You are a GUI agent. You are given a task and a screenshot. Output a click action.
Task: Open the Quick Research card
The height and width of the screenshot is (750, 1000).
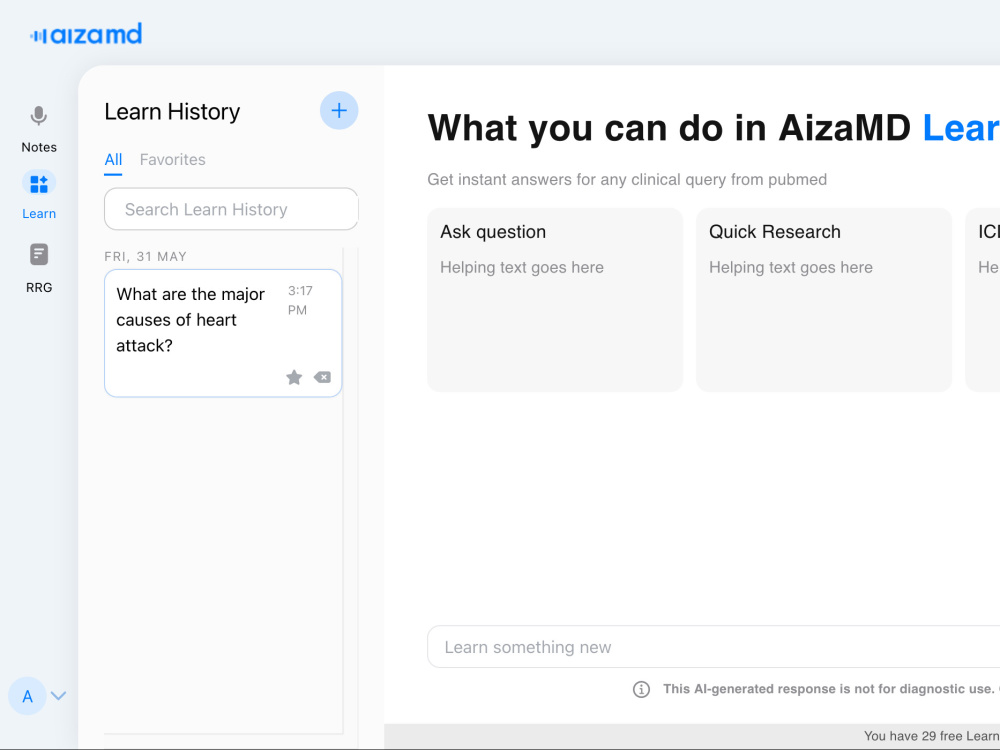823,300
